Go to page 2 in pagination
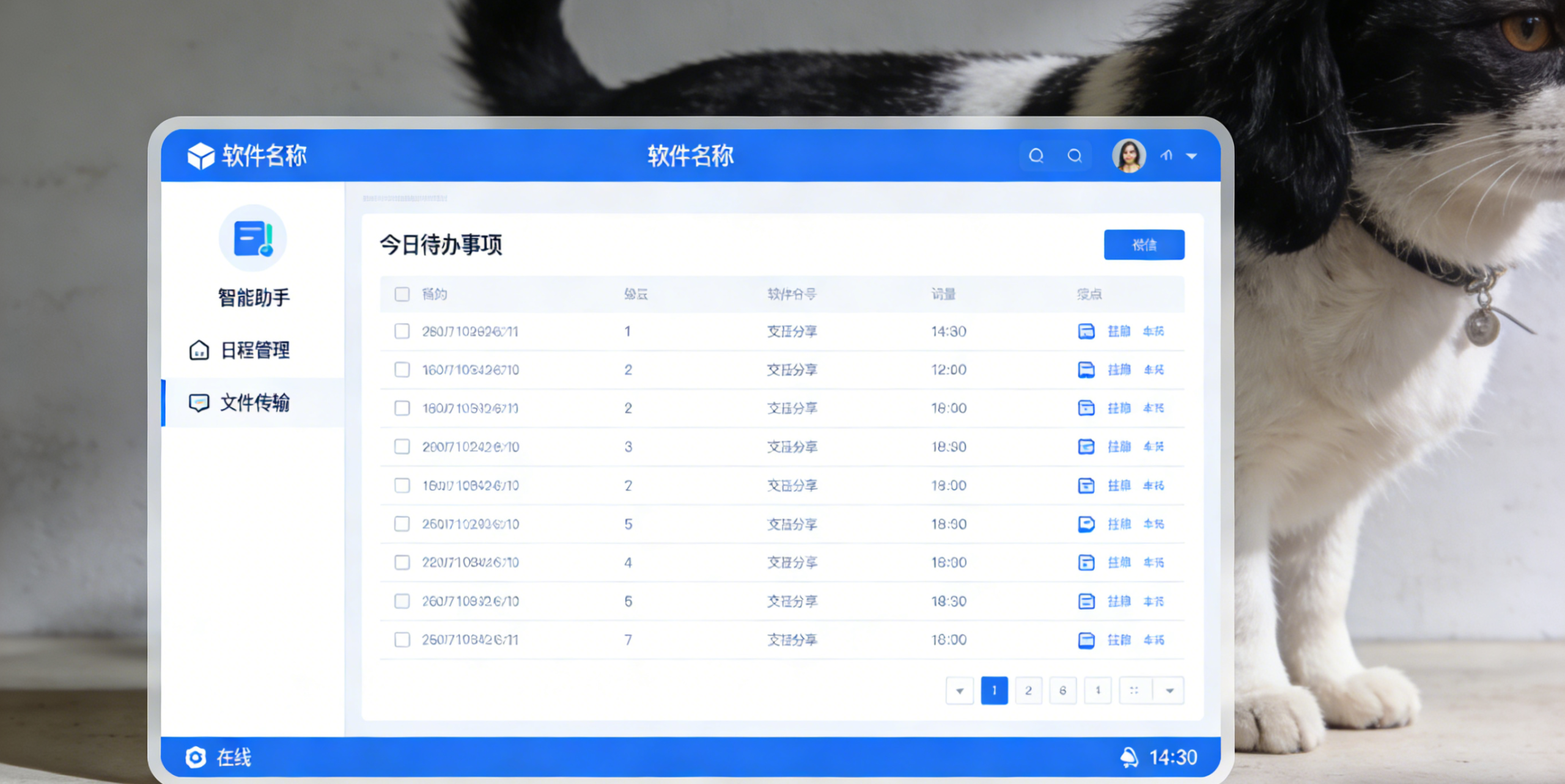Viewport: 1565px width, 784px height. 1028,691
